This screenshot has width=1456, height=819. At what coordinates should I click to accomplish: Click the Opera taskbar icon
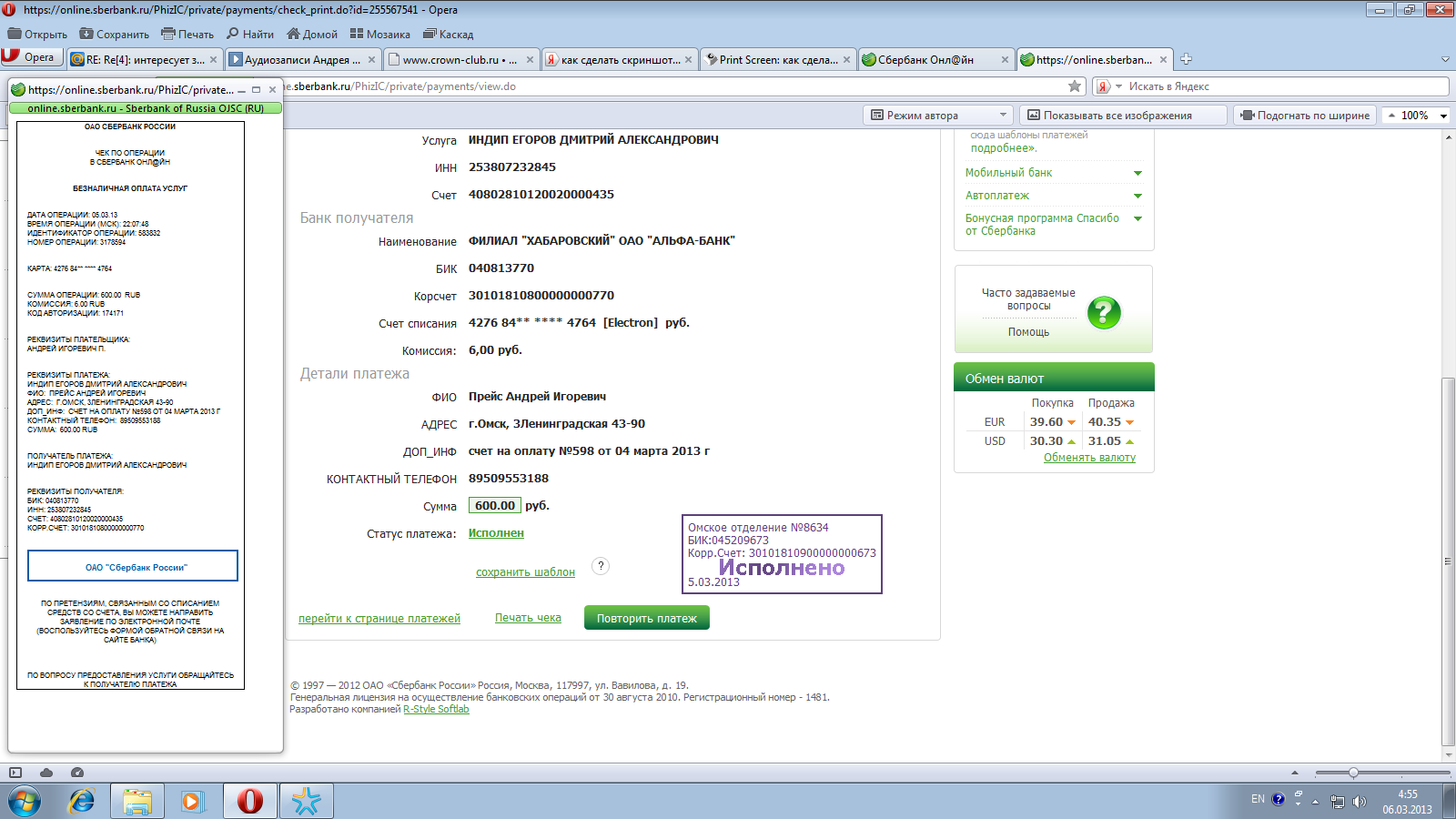tap(249, 801)
